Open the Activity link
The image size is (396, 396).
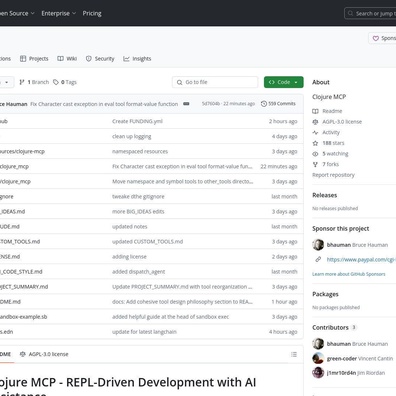pyautogui.click(x=331, y=132)
